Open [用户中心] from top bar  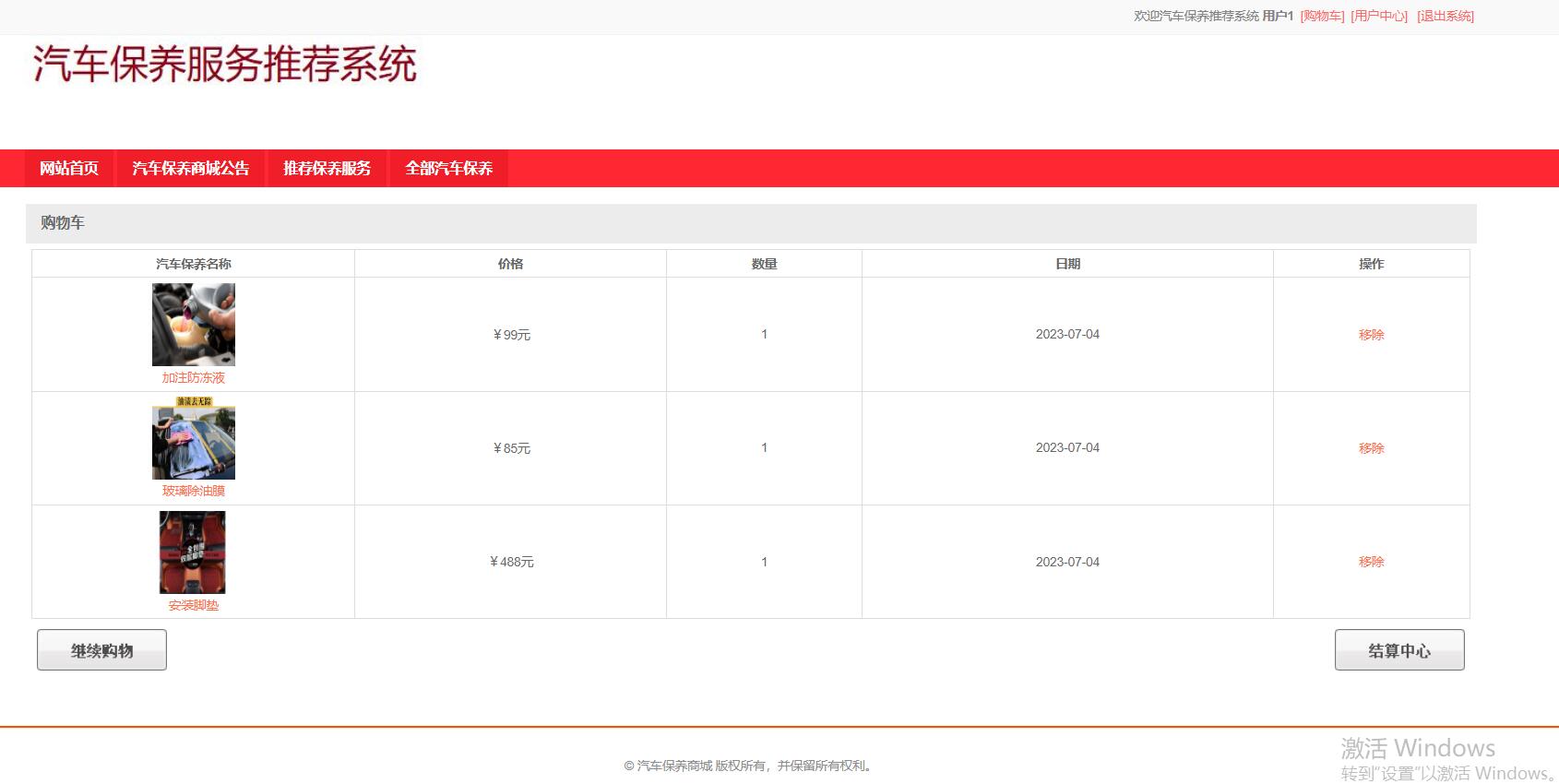pyautogui.click(x=1379, y=16)
